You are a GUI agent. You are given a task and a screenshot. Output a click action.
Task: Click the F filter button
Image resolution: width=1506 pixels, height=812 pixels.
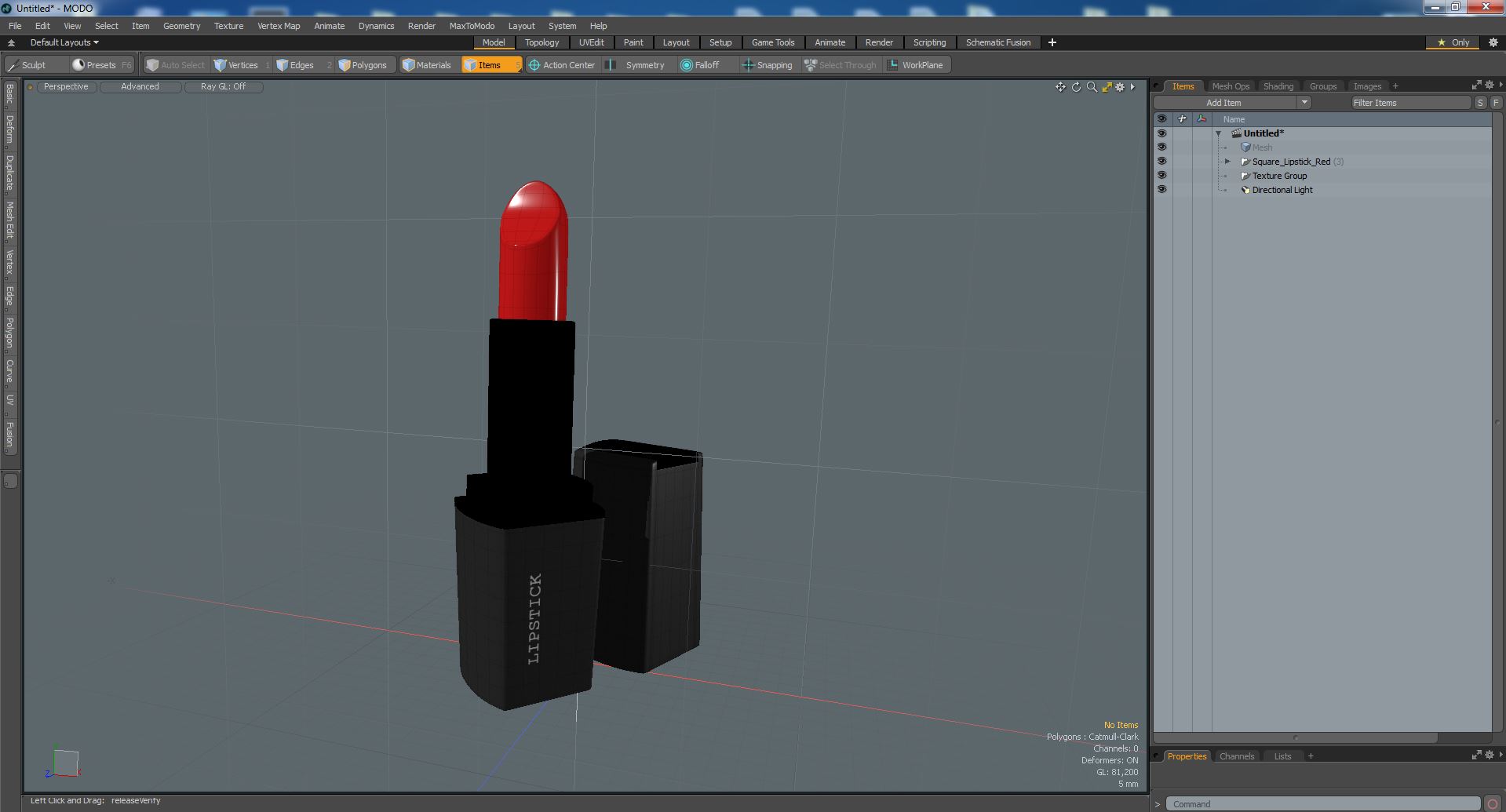(1496, 103)
